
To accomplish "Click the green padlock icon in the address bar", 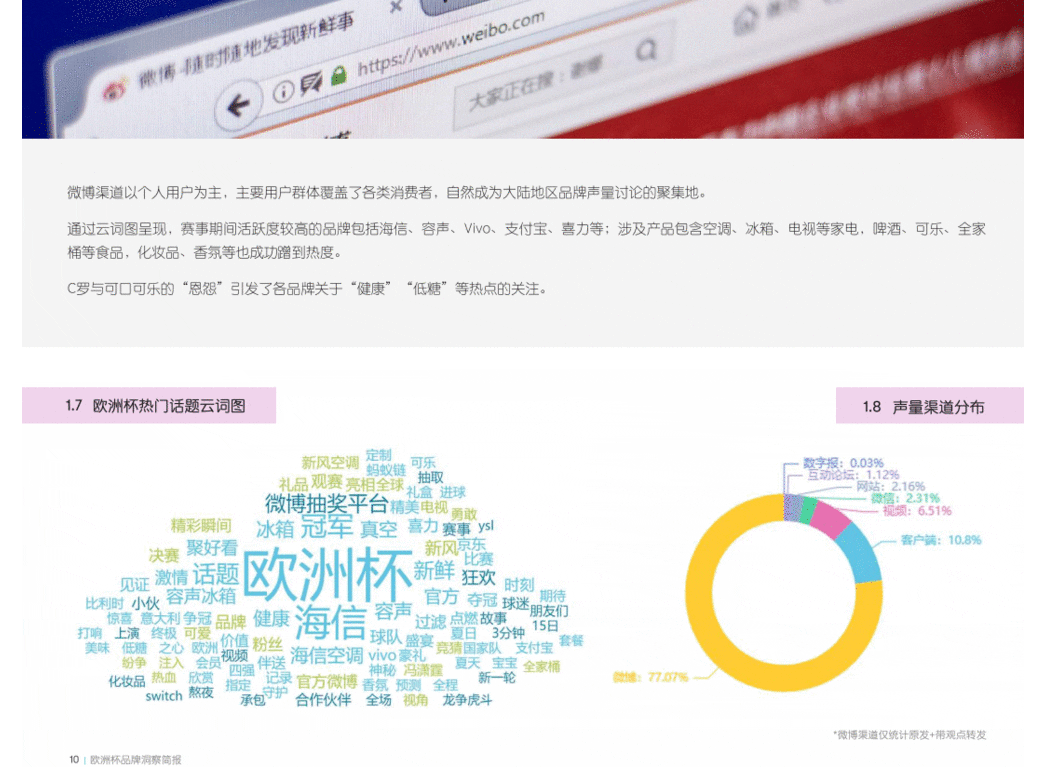I will [x=339, y=75].
